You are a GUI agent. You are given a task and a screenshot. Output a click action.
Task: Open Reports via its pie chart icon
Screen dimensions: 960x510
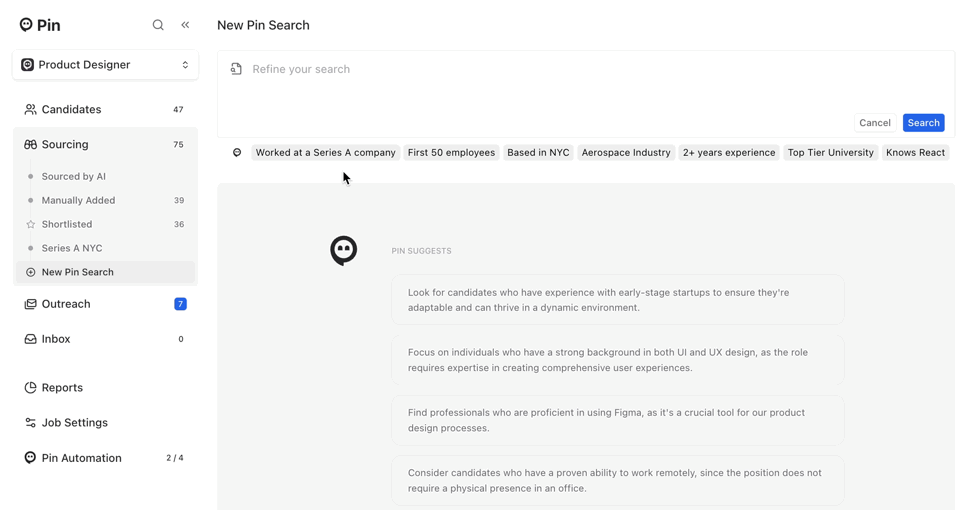(30, 388)
